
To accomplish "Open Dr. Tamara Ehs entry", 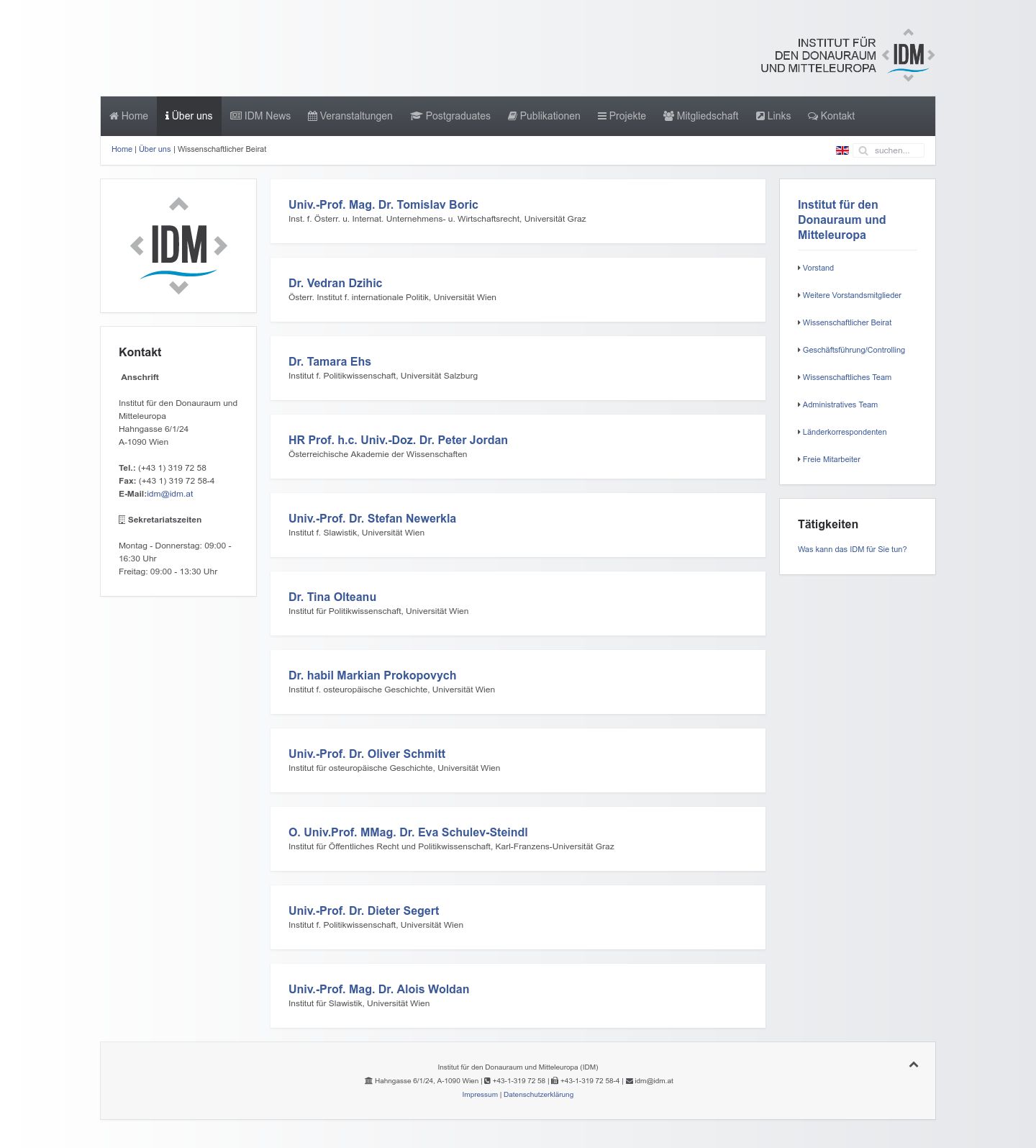I will pos(330,361).
